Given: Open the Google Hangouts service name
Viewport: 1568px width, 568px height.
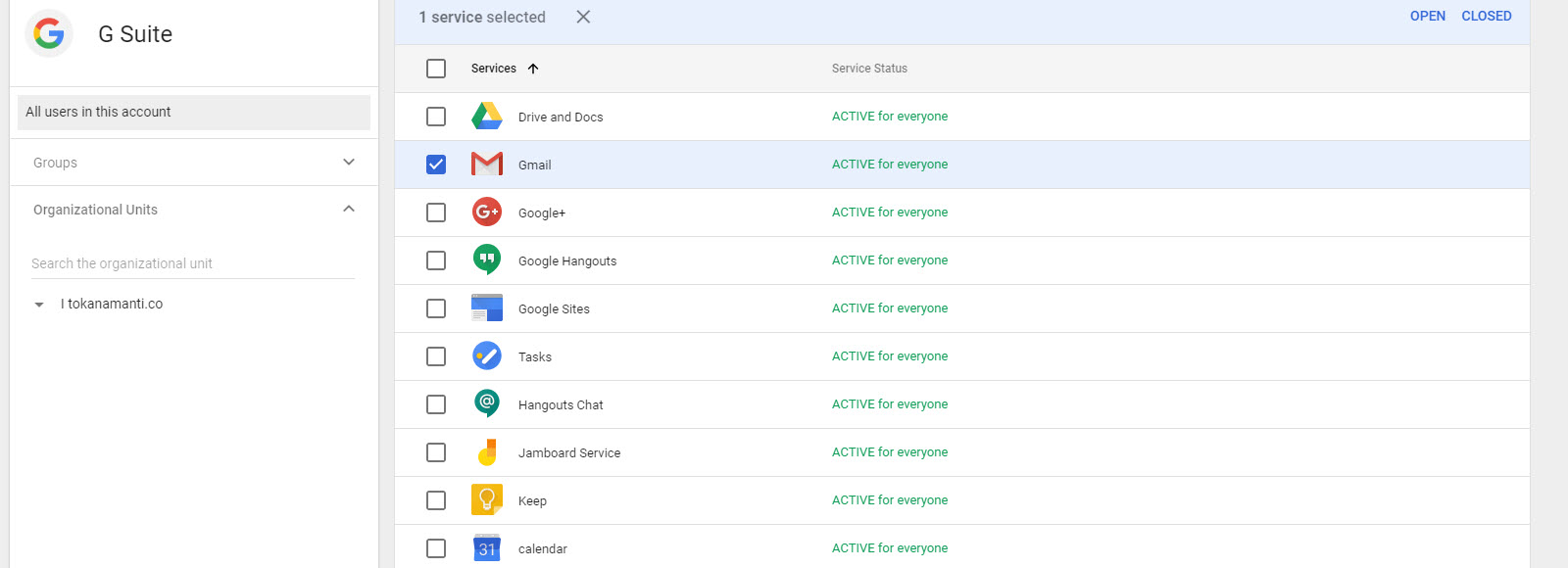Looking at the screenshot, I should pyautogui.click(x=567, y=261).
